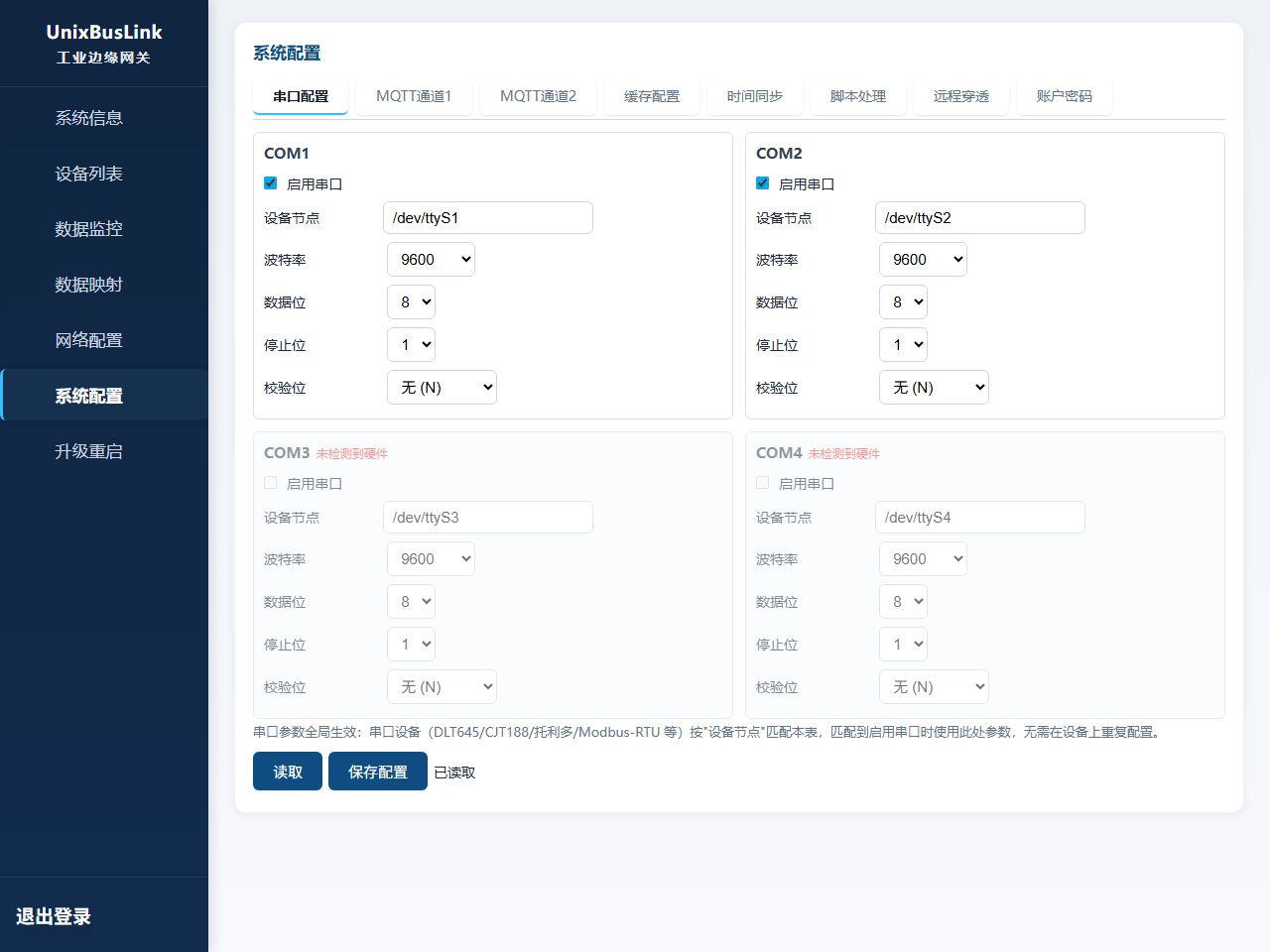Viewport: 1270px width, 952px height.
Task: Open COM1 校验位 dropdown
Action: (x=442, y=388)
